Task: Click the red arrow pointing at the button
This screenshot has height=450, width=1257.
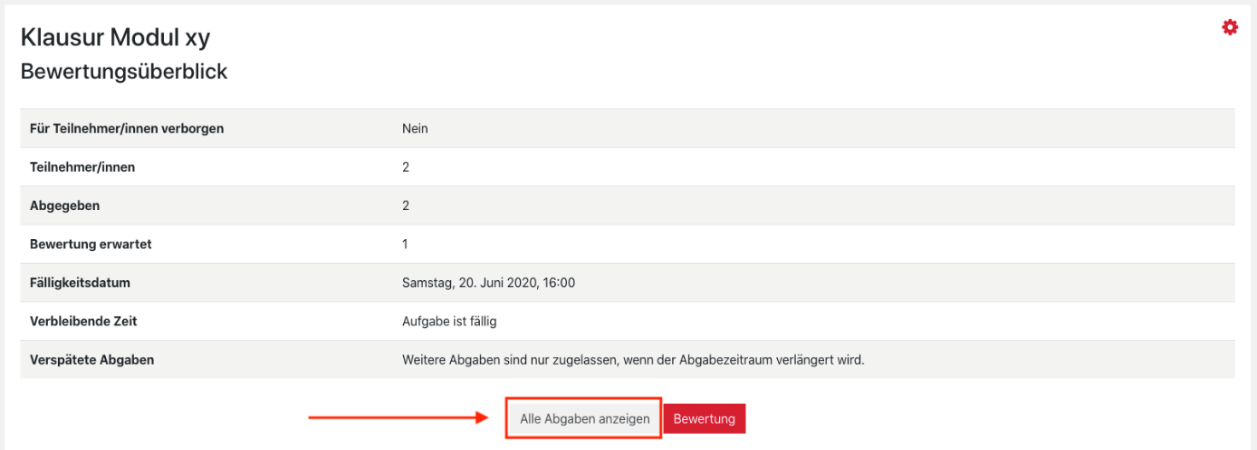Action: coord(400,419)
